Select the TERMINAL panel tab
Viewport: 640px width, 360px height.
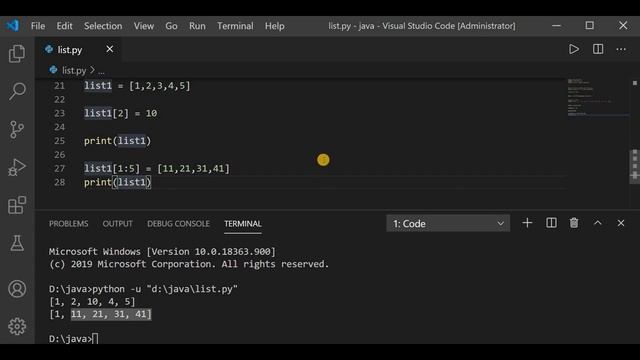pos(243,224)
